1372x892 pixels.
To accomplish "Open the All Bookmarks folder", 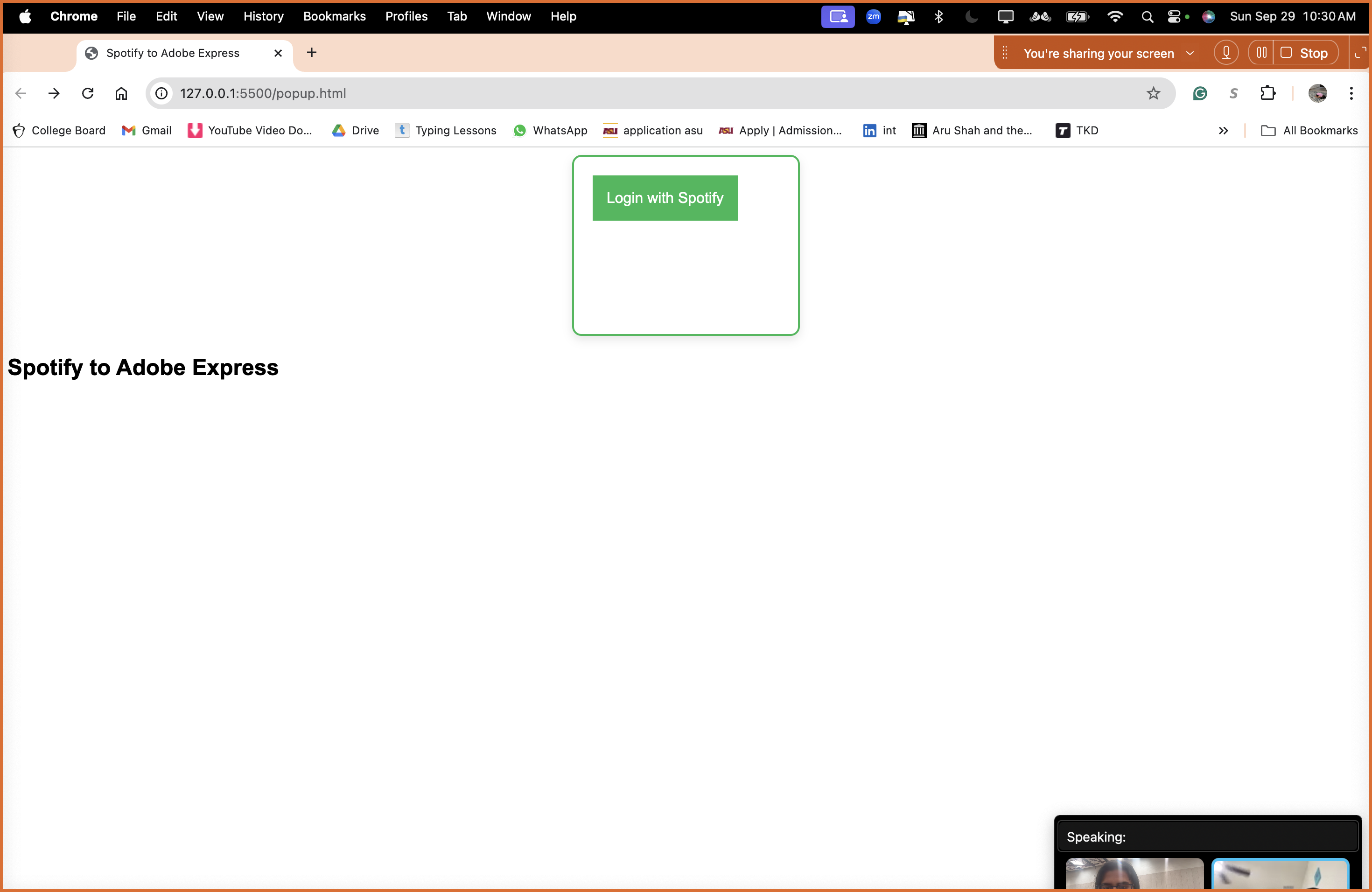I will click(1309, 131).
